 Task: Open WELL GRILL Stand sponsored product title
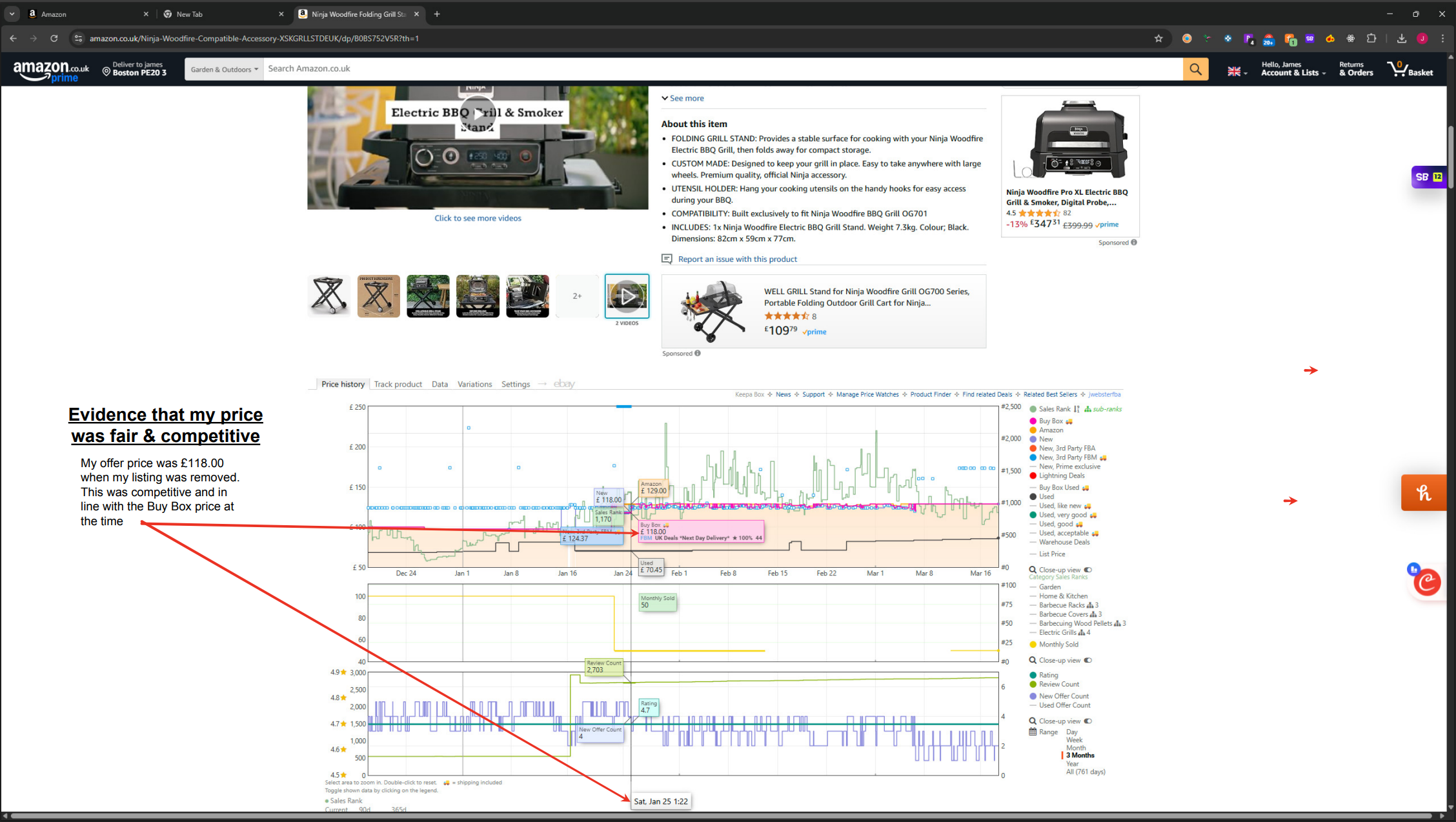(866, 297)
